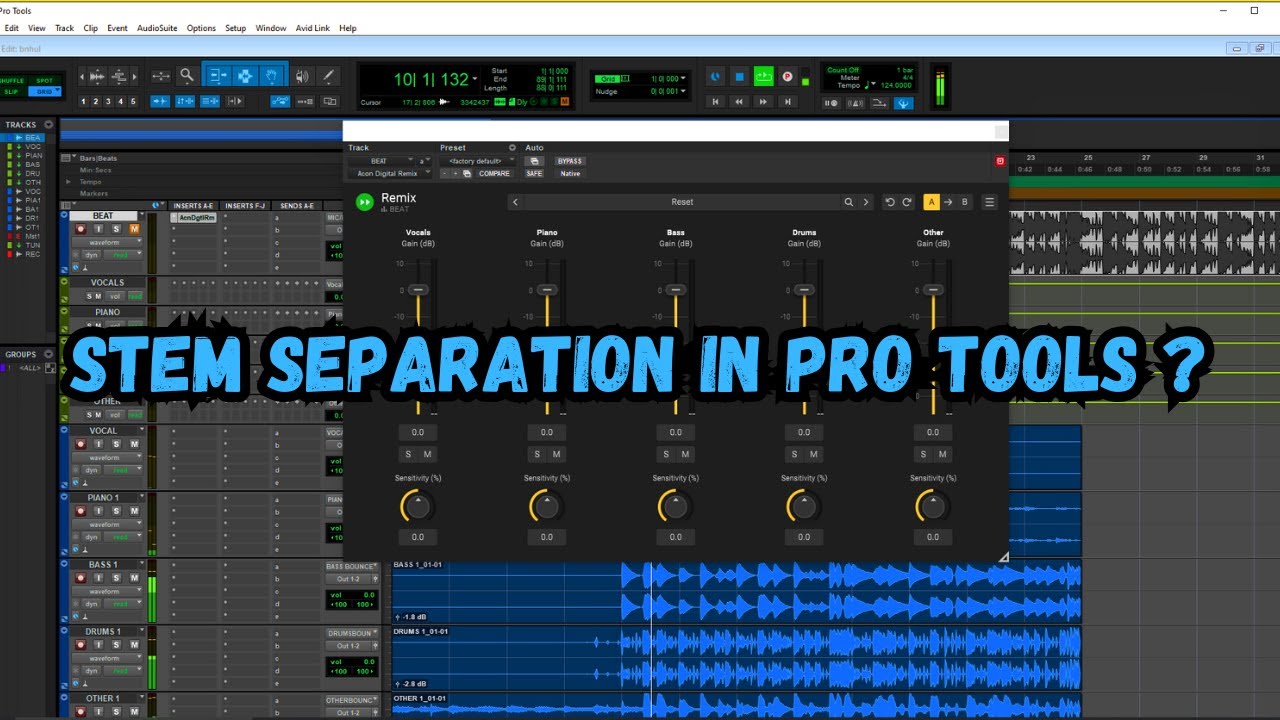Click the Remix plugin green power icon
This screenshot has height=720, width=1280.
365,201
